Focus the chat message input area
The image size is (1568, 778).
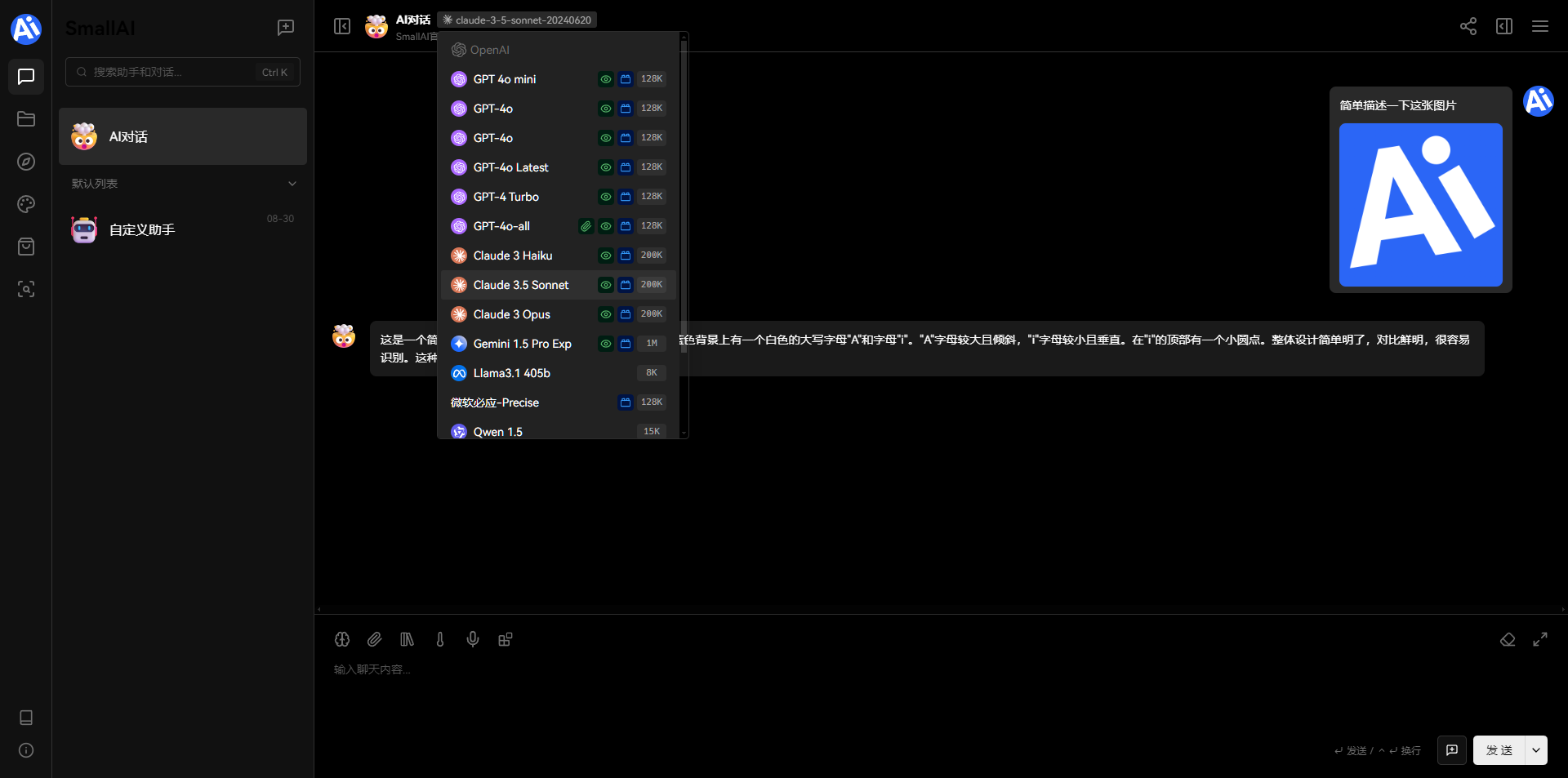pyautogui.click(x=939, y=690)
